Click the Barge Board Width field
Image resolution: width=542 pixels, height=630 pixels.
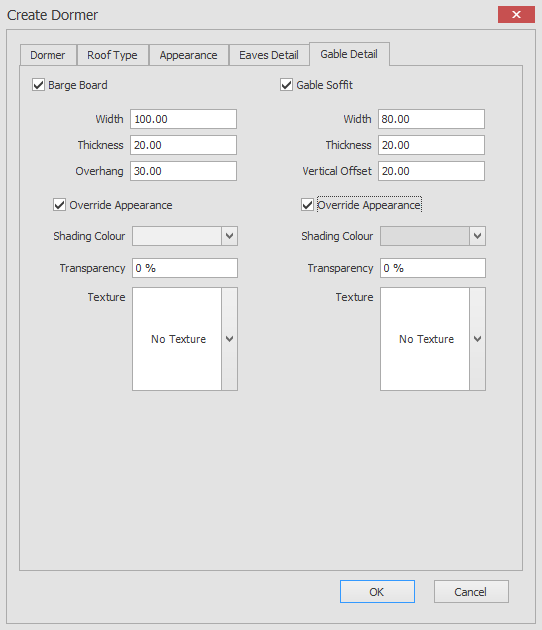pos(183,119)
